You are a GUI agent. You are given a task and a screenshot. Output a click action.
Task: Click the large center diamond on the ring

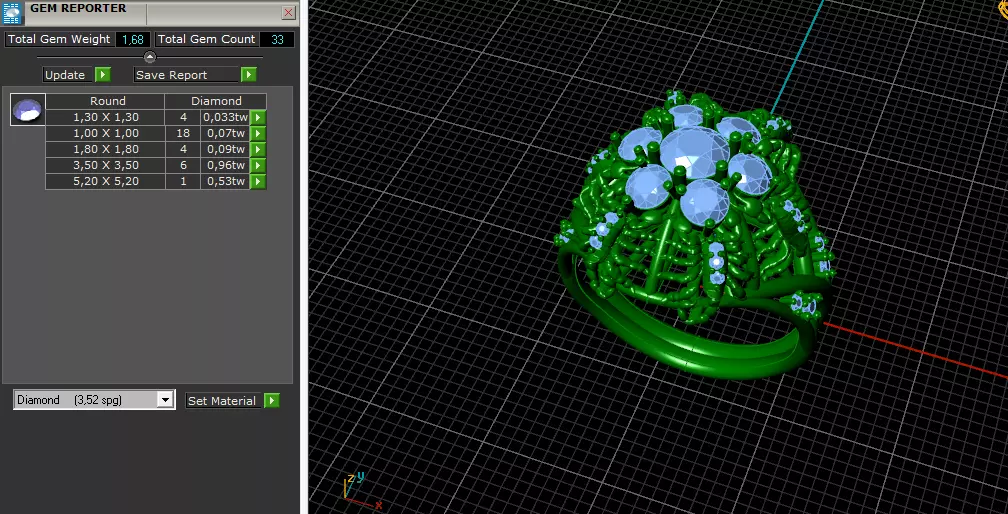[x=694, y=153]
